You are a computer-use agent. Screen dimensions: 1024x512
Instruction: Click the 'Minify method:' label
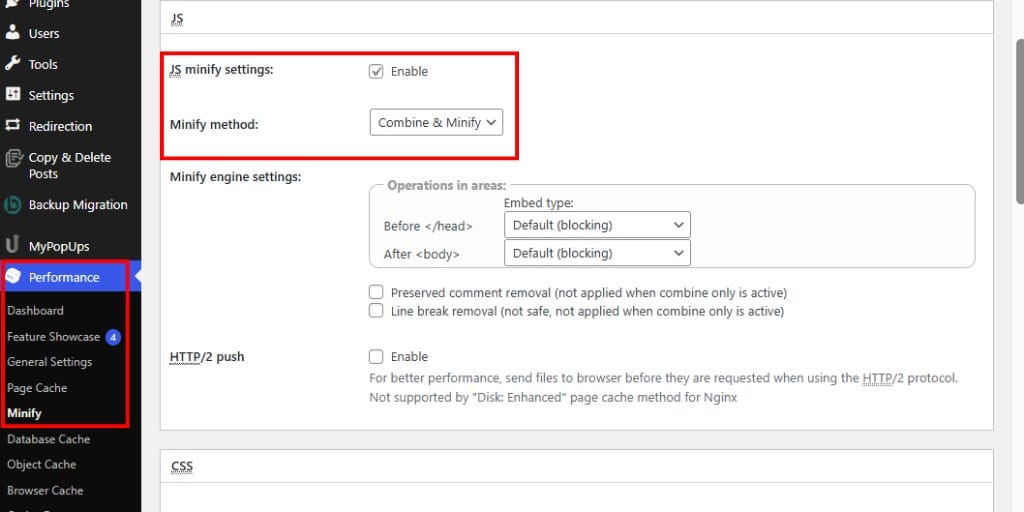click(x=214, y=124)
